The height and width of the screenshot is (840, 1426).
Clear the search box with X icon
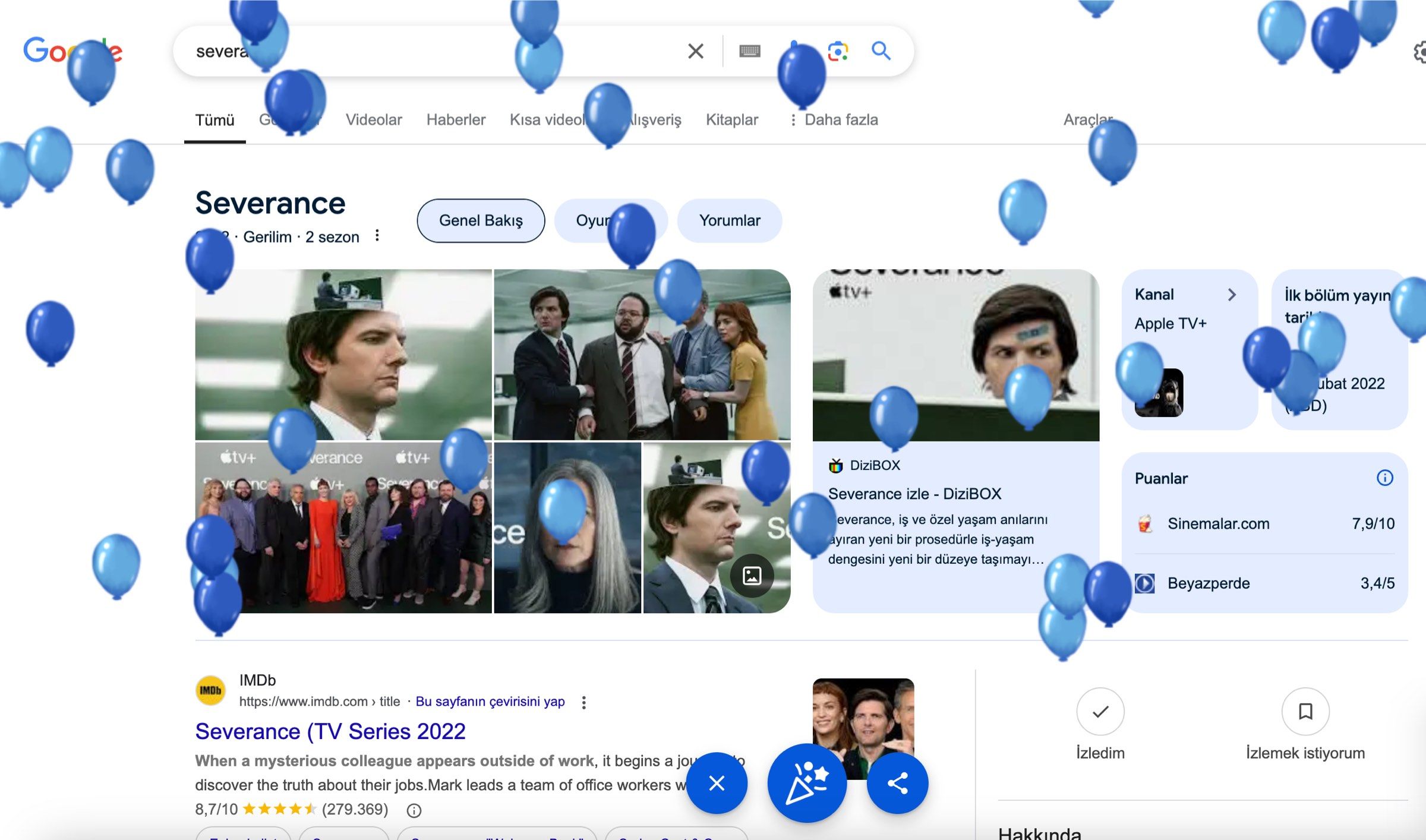695,51
